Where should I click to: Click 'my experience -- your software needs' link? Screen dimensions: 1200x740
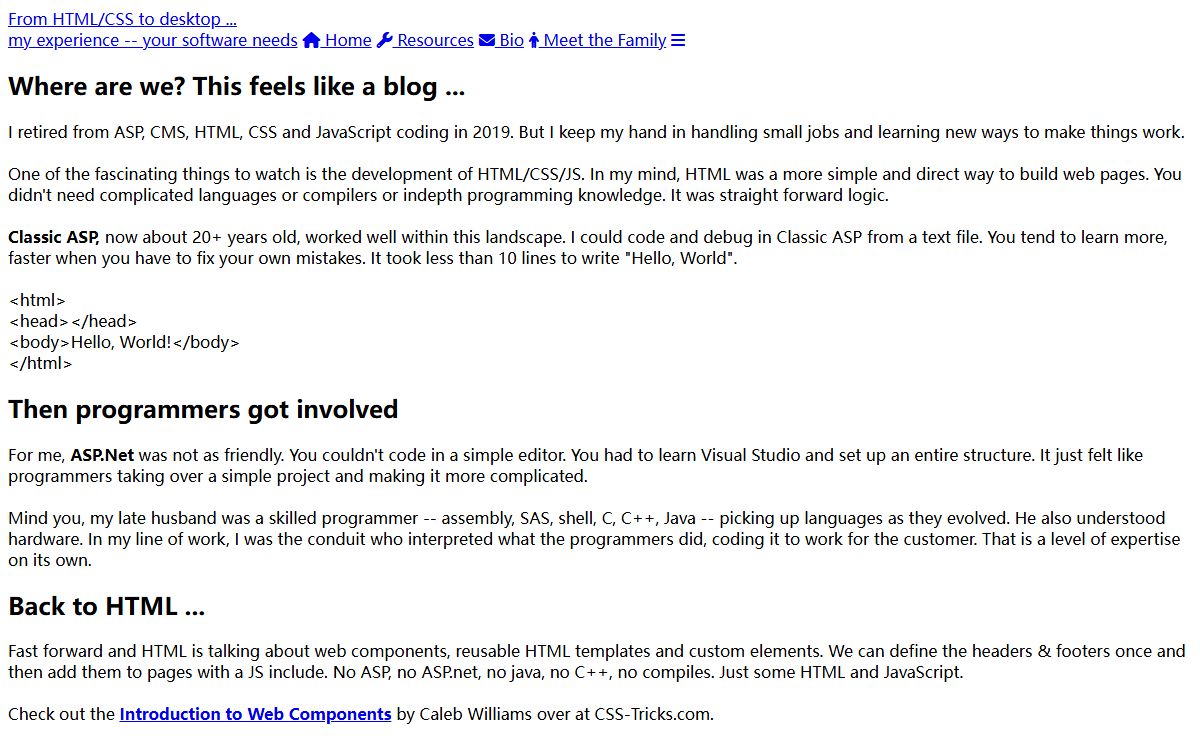(153, 40)
